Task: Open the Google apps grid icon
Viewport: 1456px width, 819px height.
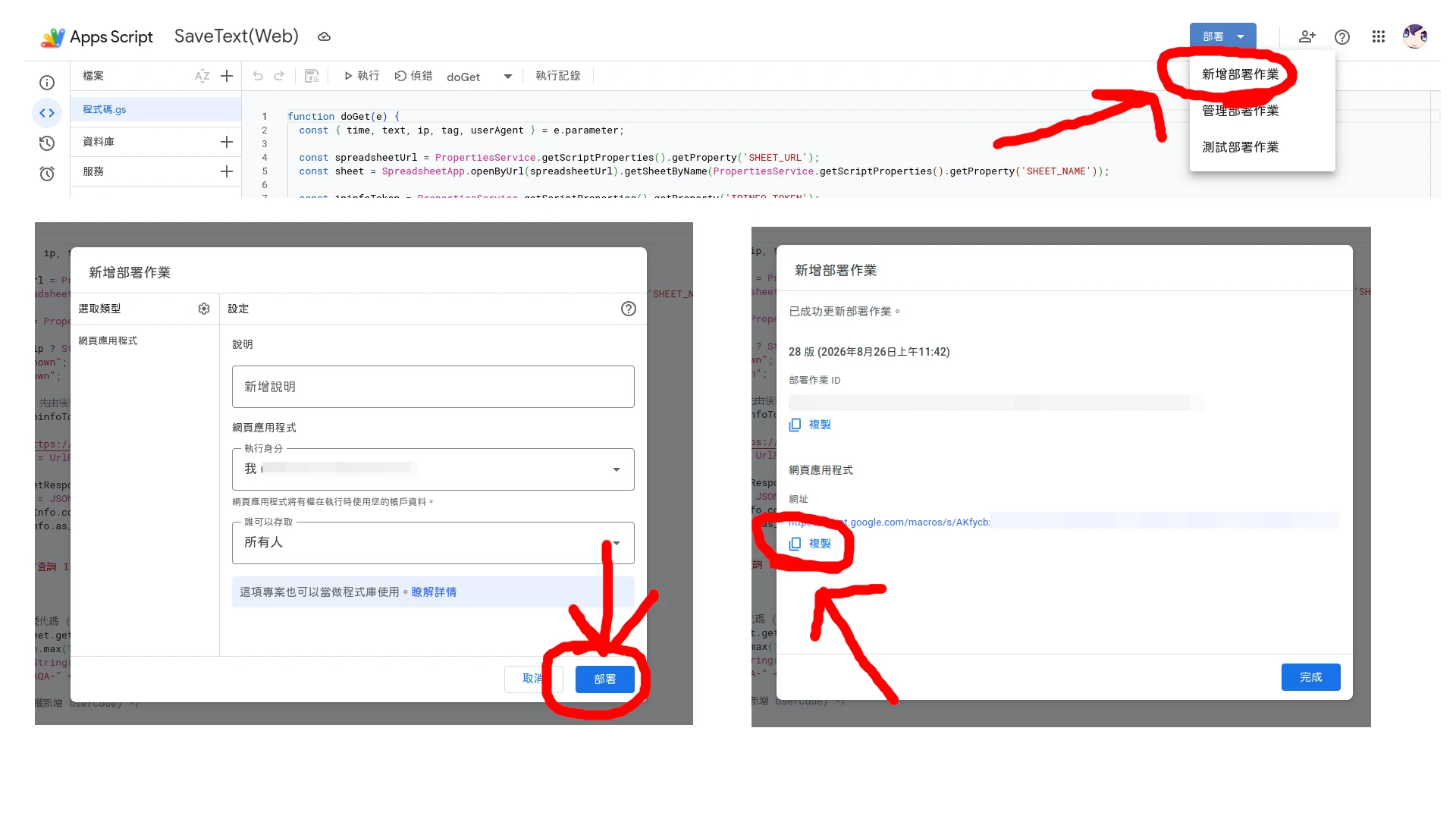Action: tap(1379, 36)
